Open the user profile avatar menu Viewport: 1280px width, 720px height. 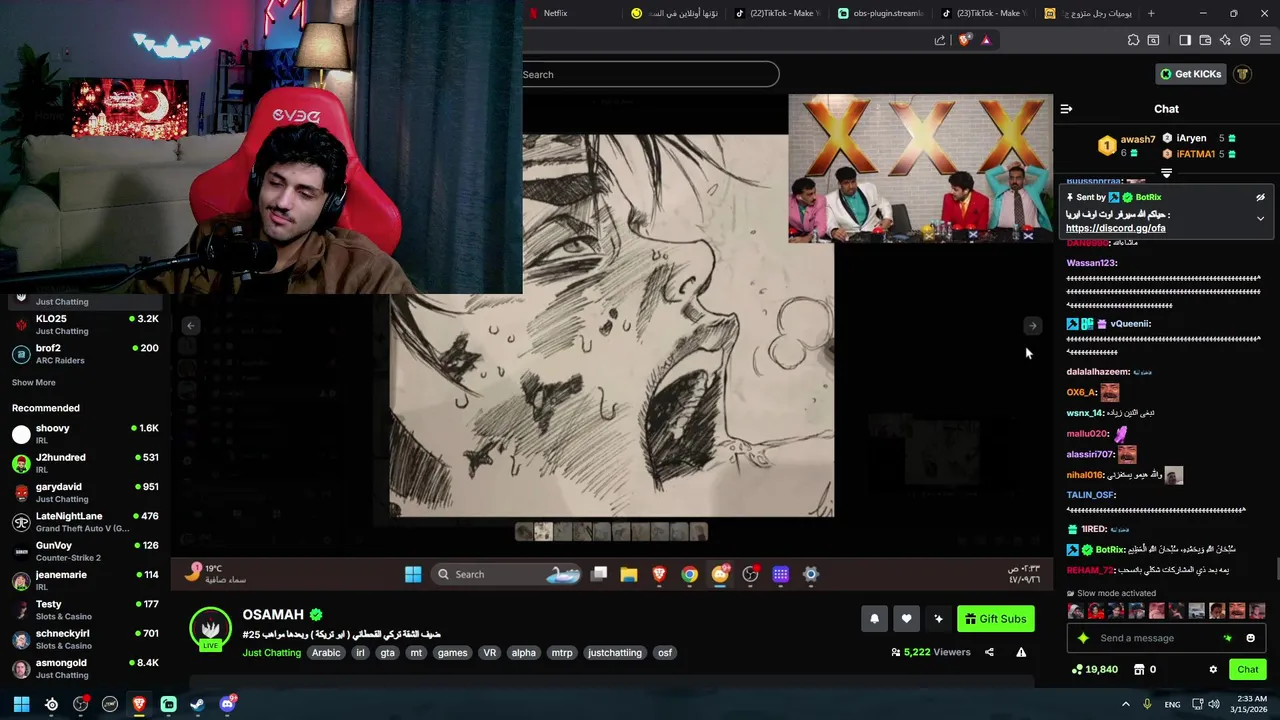click(x=1243, y=74)
